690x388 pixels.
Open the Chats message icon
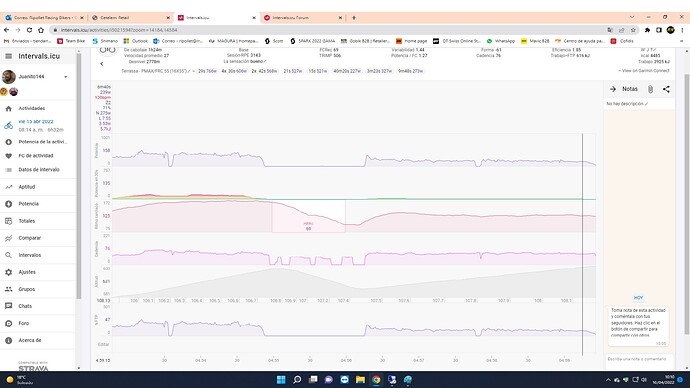8,306
